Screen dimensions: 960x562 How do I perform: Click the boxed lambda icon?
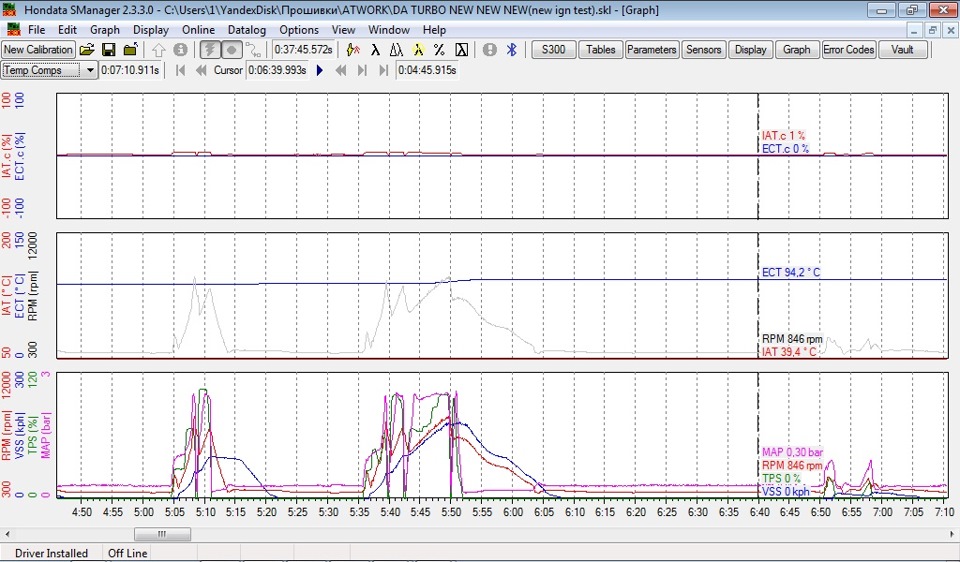(462, 50)
